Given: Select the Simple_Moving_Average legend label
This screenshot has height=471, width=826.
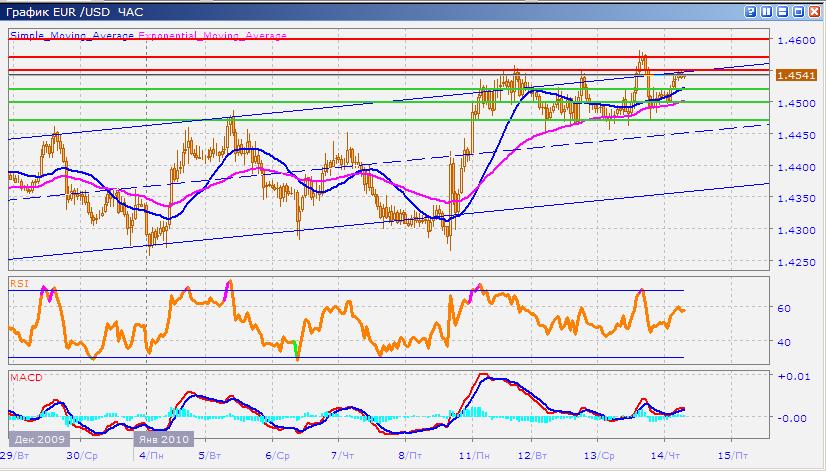Looking at the screenshot, I should coord(72,35).
